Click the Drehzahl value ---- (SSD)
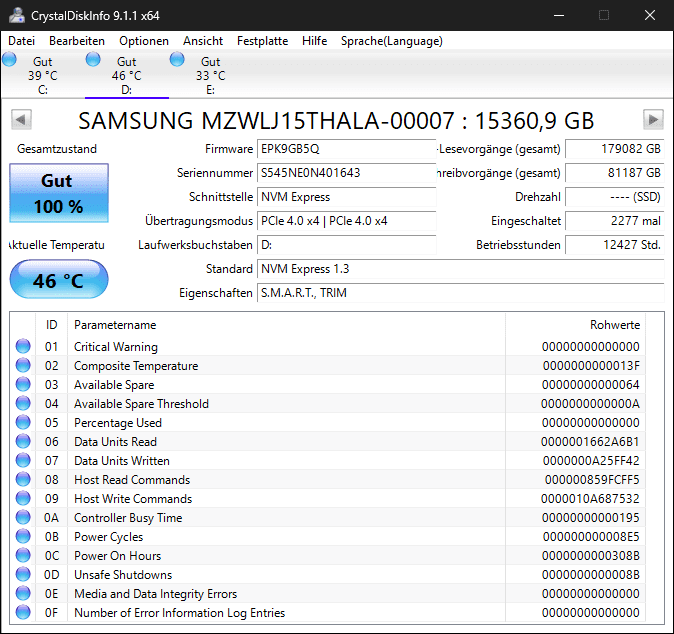This screenshot has height=634, width=674. tap(615, 197)
